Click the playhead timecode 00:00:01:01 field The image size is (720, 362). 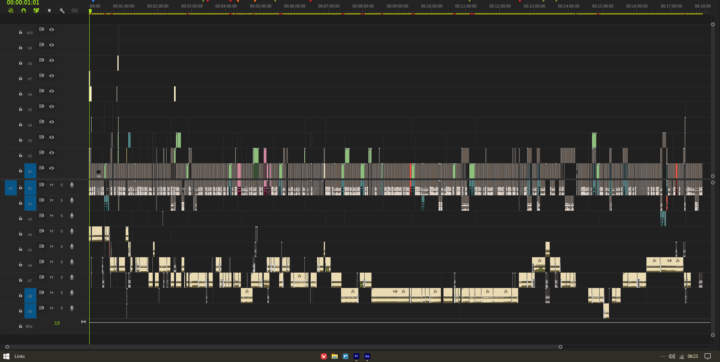(x=23, y=3)
